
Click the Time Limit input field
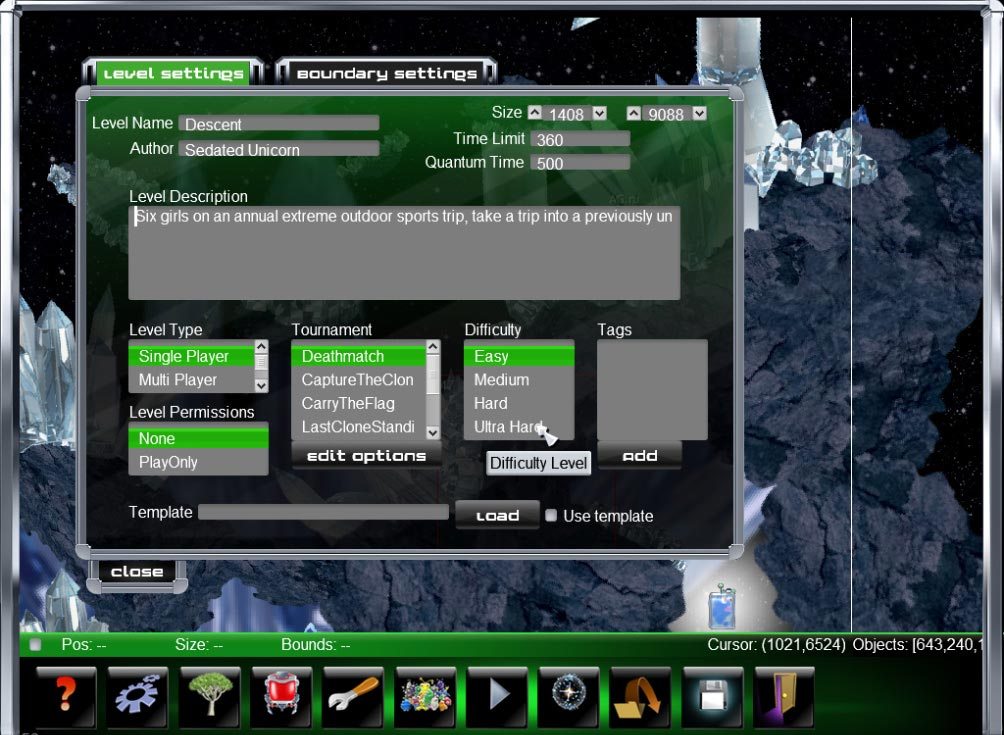click(x=580, y=140)
